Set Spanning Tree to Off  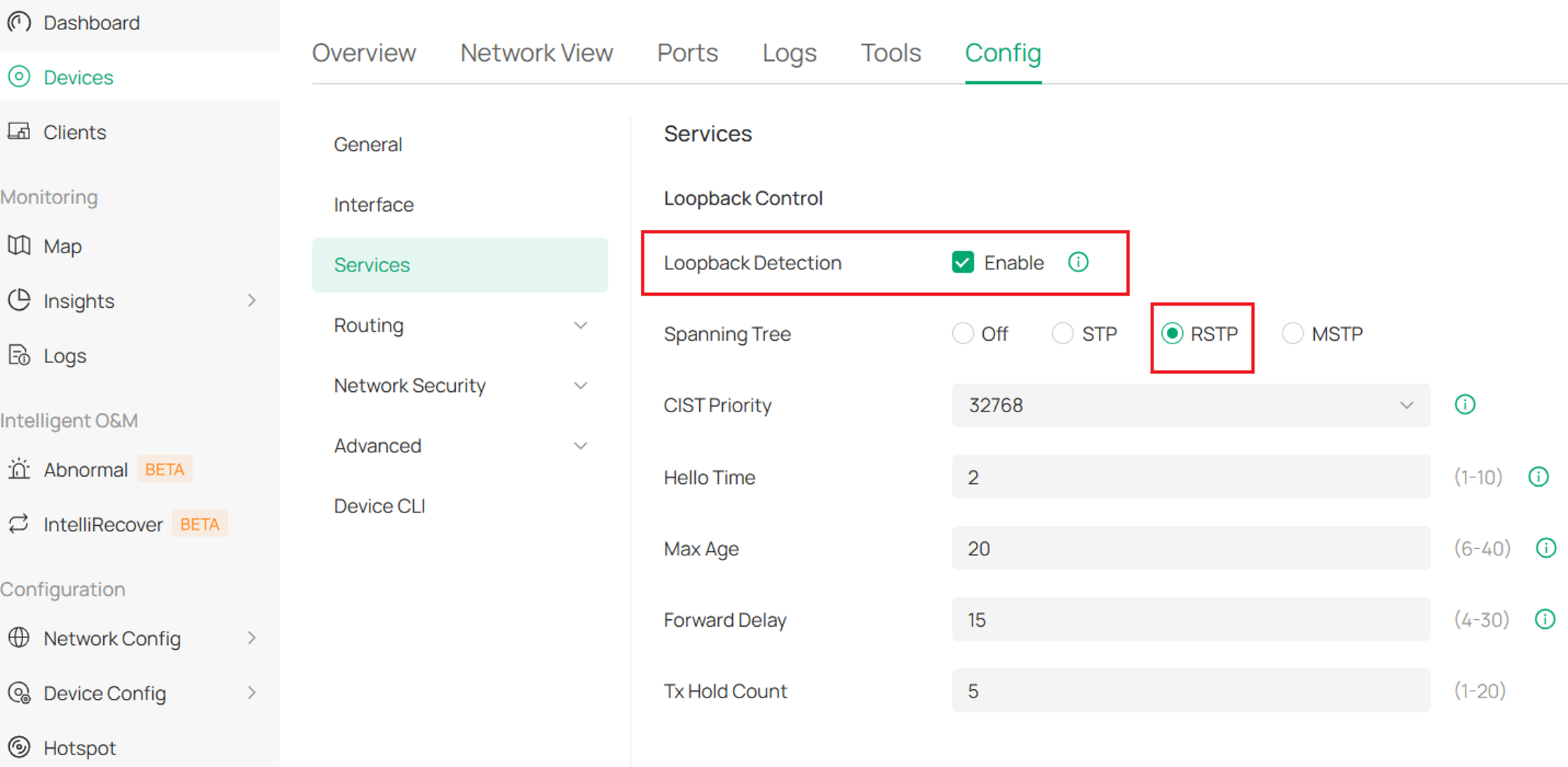click(963, 334)
